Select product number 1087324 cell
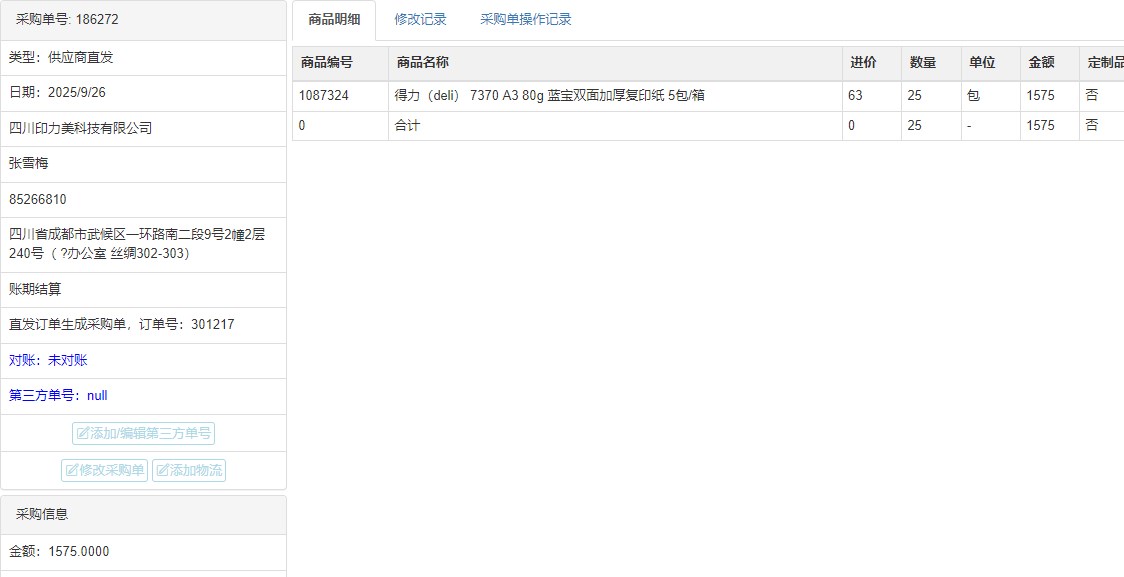1124x577 pixels. pyautogui.click(x=324, y=96)
